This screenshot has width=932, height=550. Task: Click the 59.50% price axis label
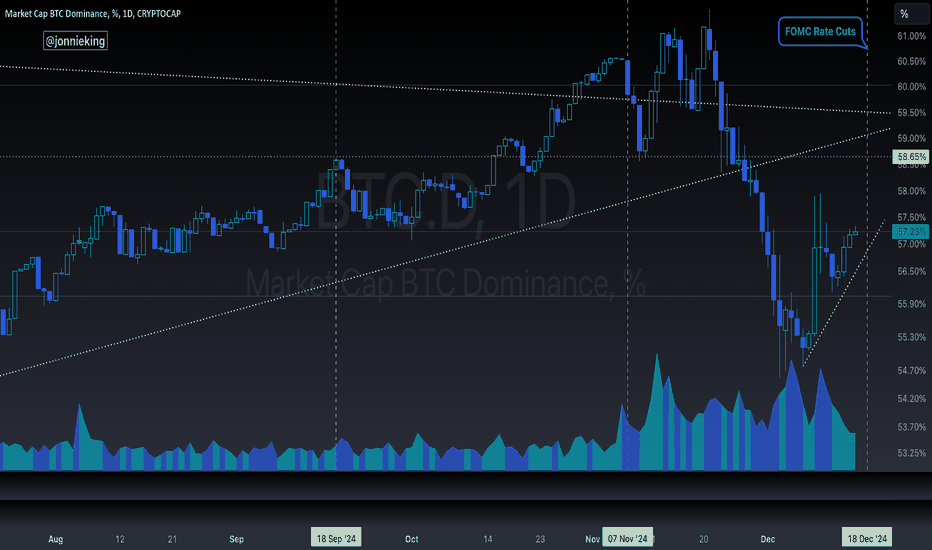coord(911,112)
